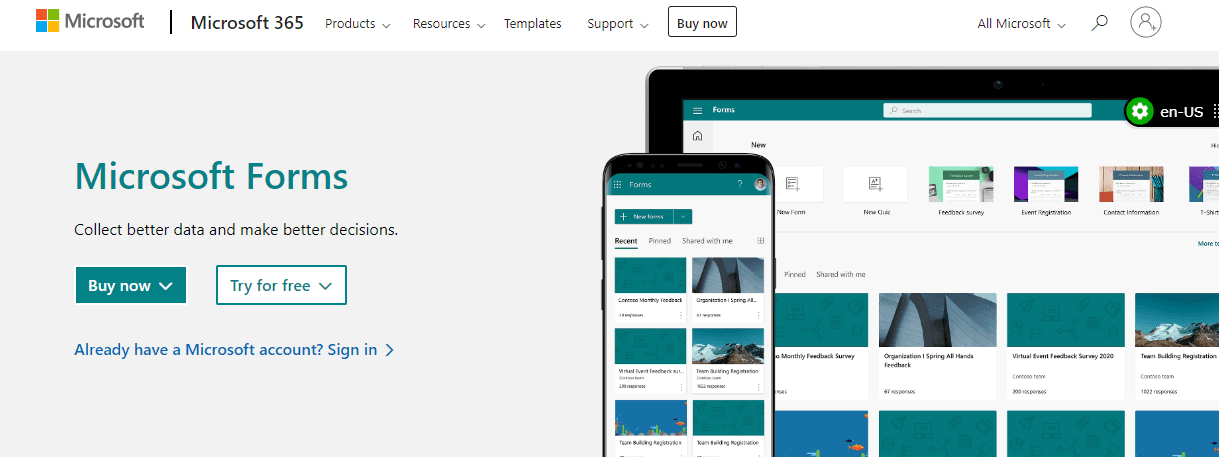
Task: Select Shared with me tab in phone mockup
Action: pos(707,241)
